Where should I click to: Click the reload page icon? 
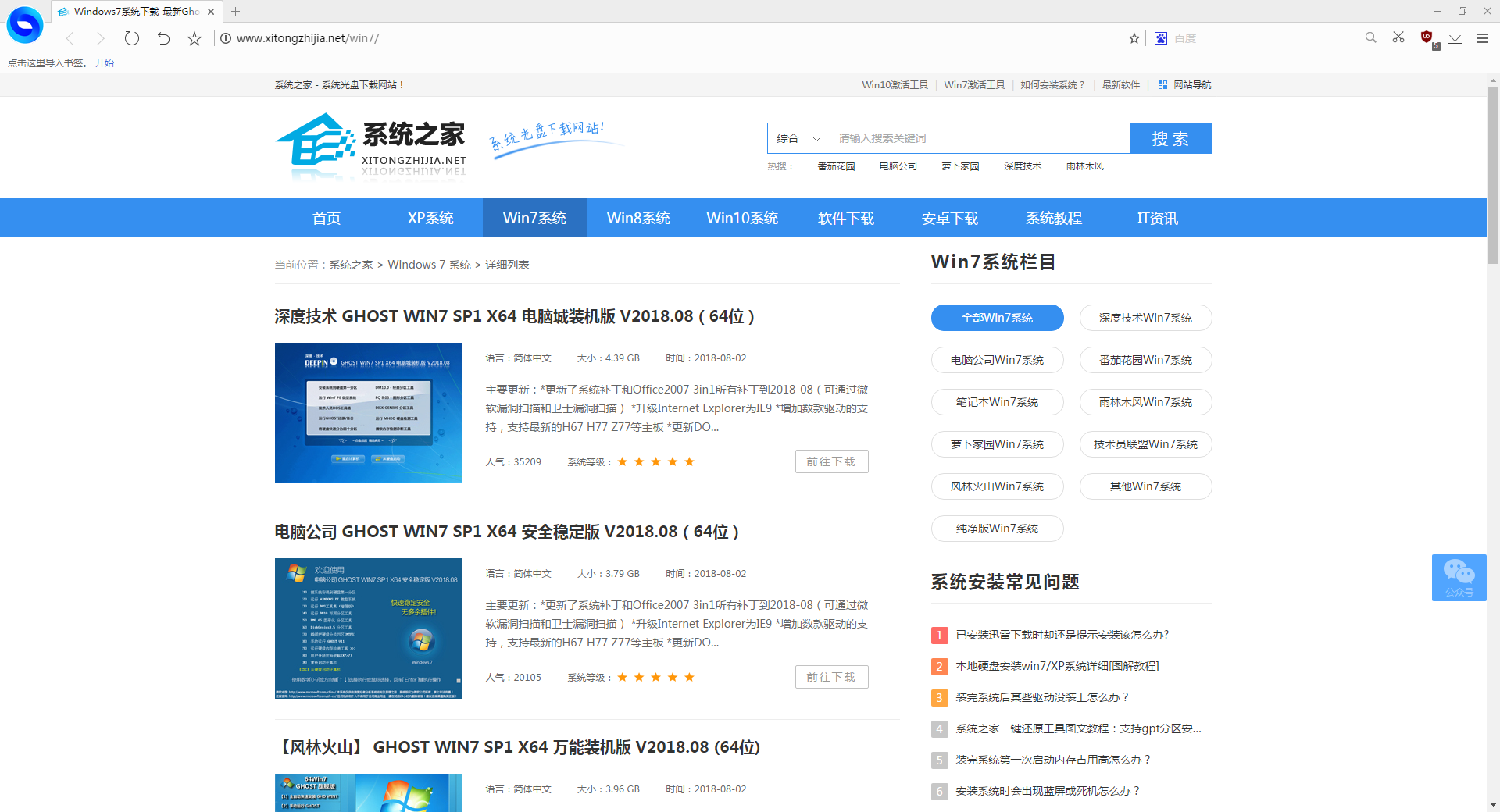132,38
